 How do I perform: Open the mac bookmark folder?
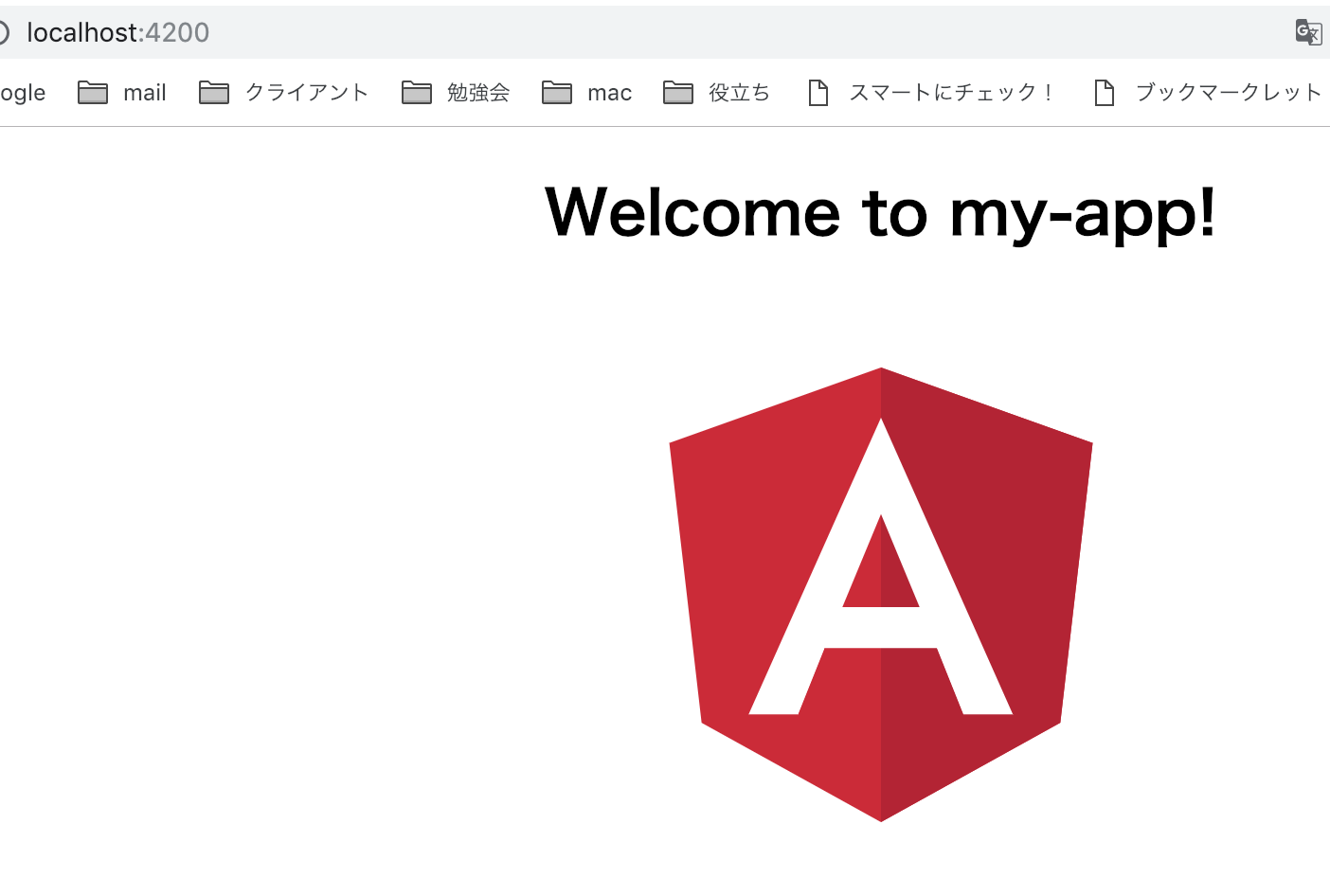pos(587,93)
